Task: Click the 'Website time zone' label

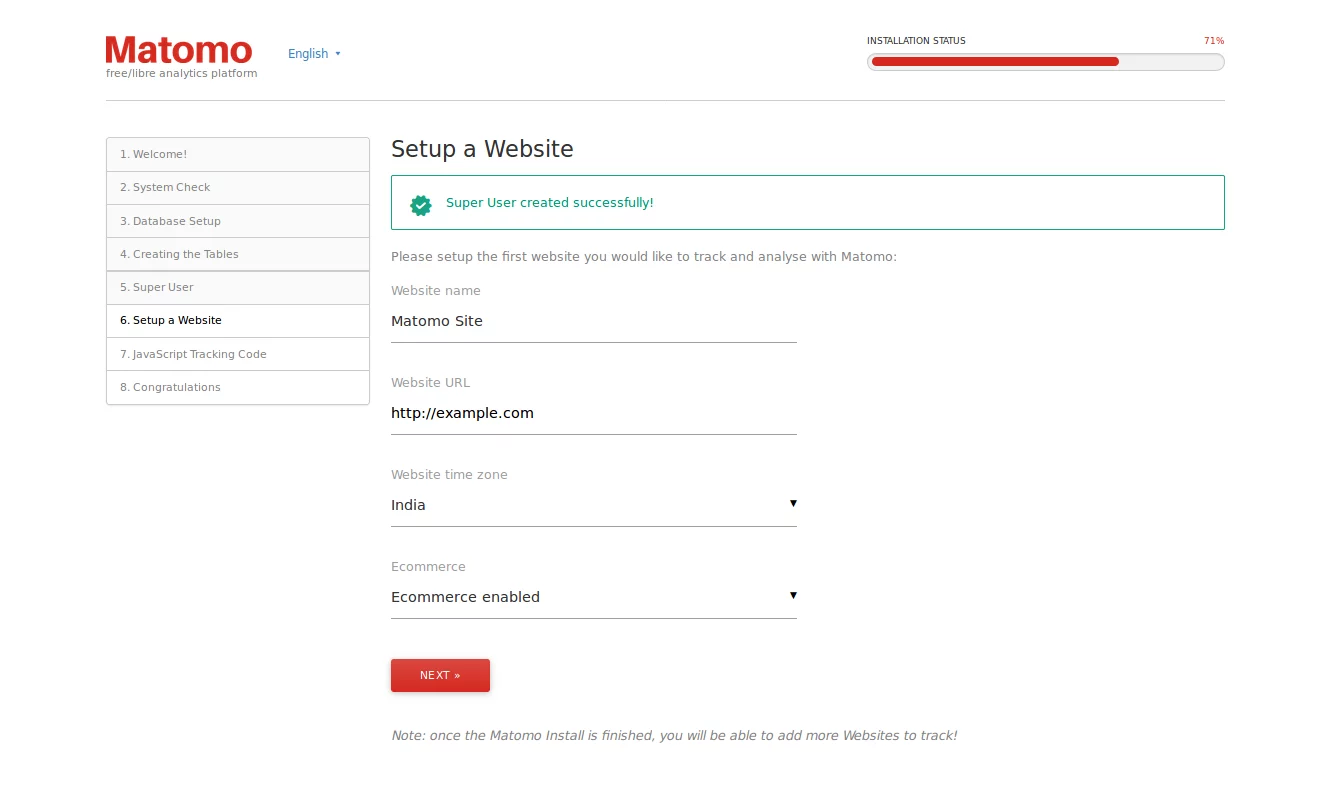Action: point(449,475)
